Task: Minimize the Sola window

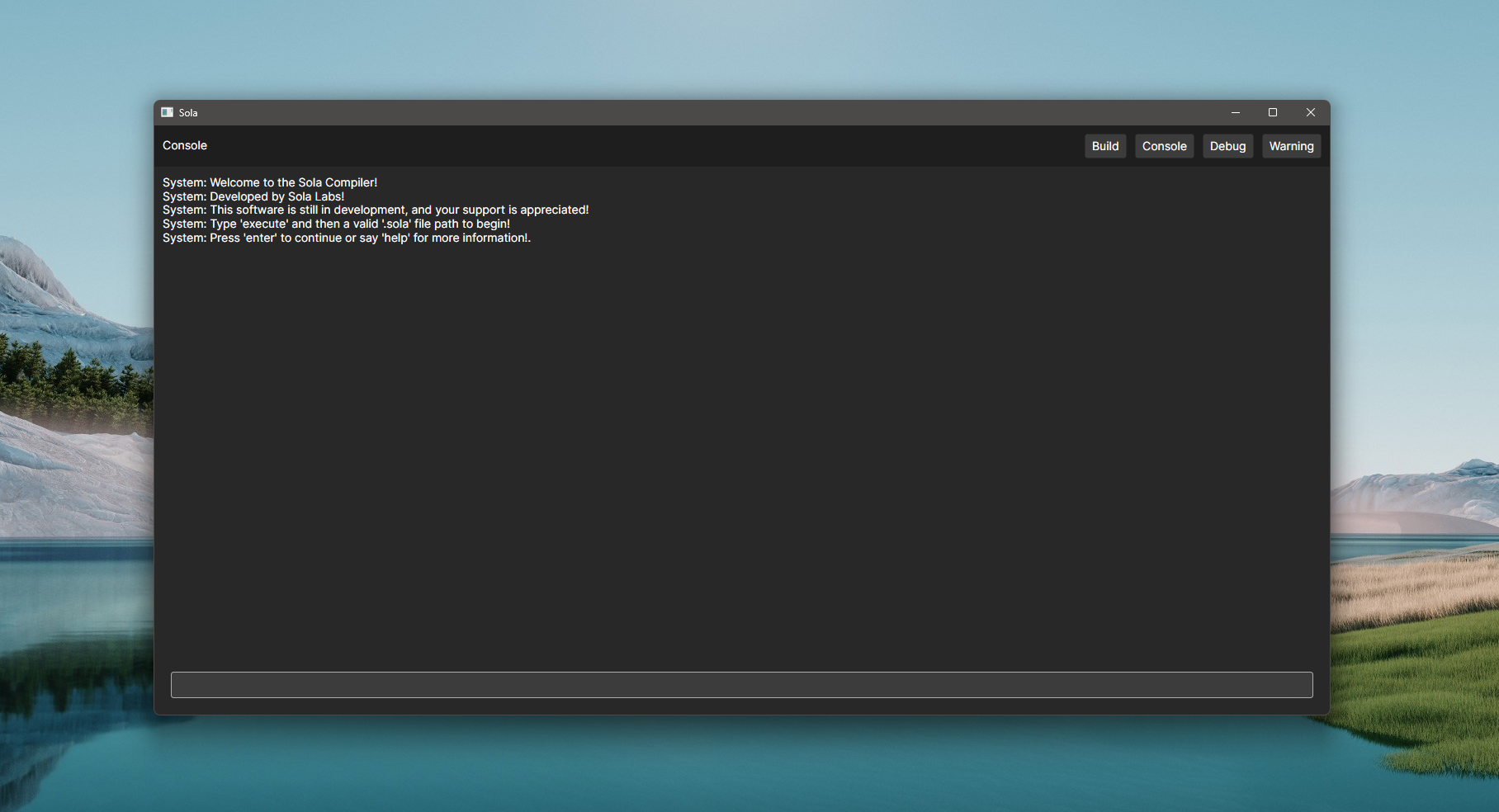Action: [x=1235, y=112]
